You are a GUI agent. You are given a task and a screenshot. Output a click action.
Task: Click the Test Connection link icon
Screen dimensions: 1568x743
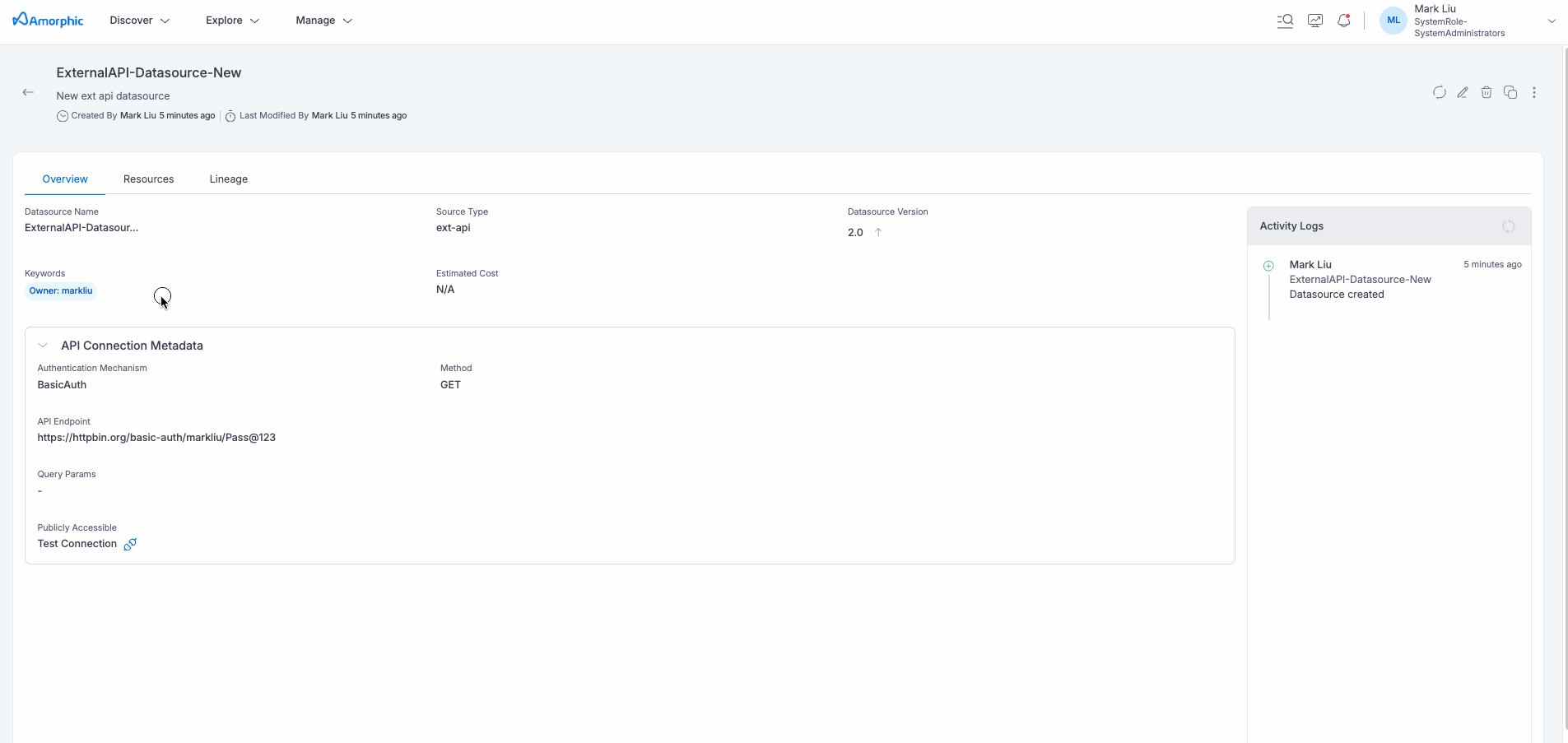pos(130,544)
